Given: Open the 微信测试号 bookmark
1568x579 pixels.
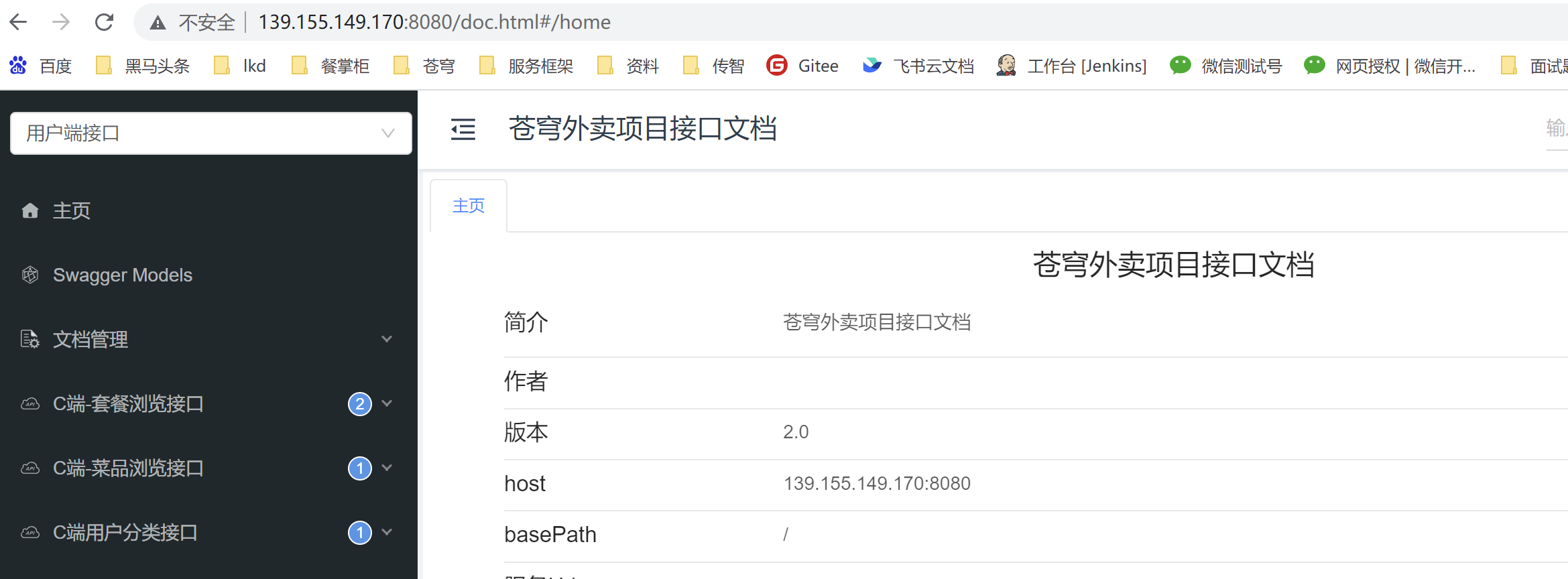Looking at the screenshot, I should [1225, 66].
